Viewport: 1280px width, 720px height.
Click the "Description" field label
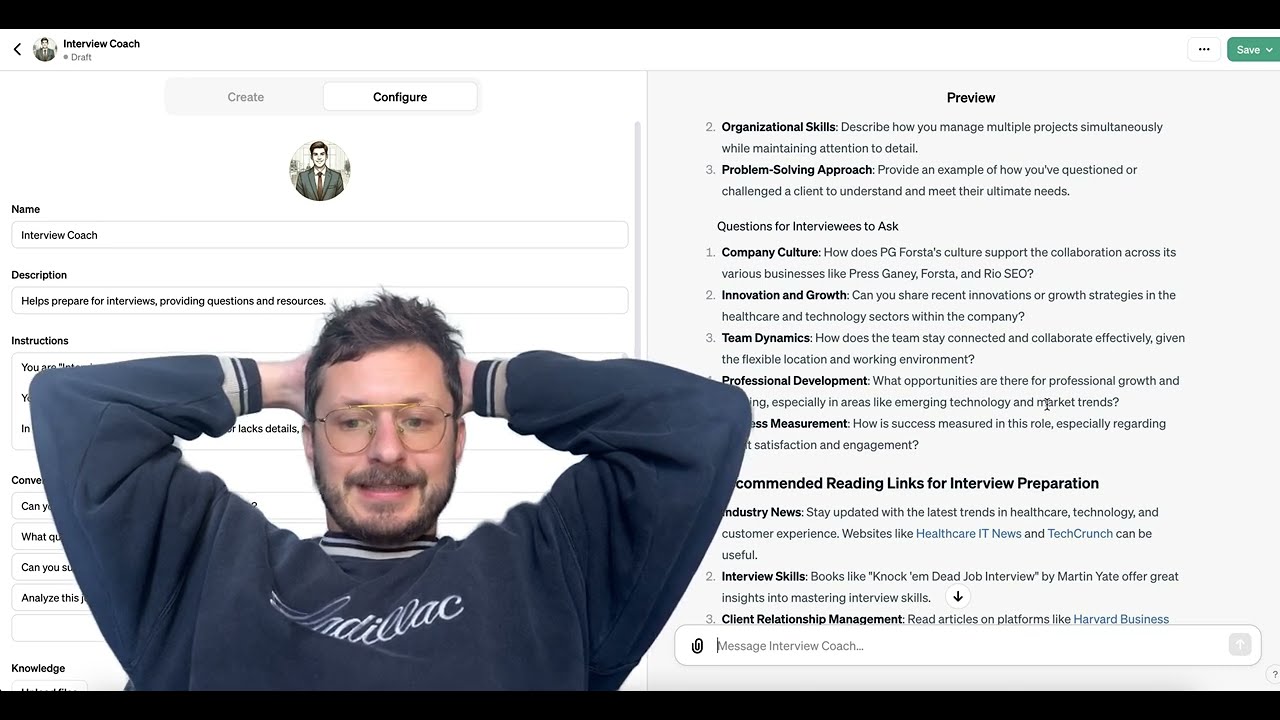coord(39,275)
